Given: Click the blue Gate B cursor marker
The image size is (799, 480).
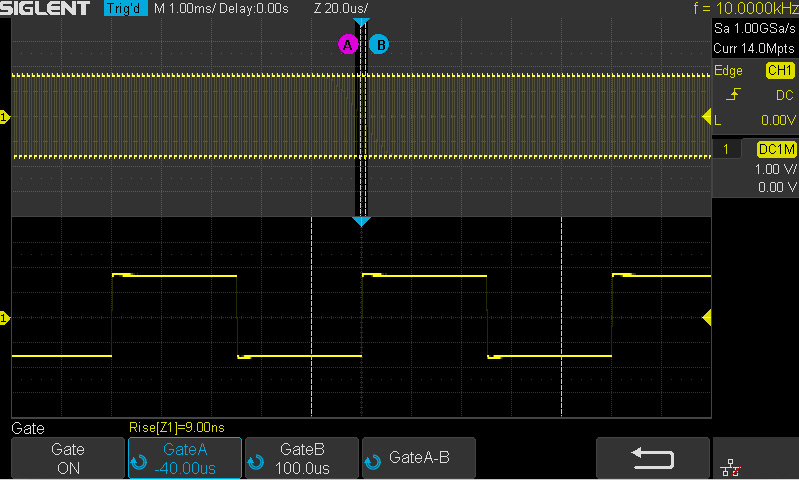Looking at the screenshot, I should (x=378, y=44).
